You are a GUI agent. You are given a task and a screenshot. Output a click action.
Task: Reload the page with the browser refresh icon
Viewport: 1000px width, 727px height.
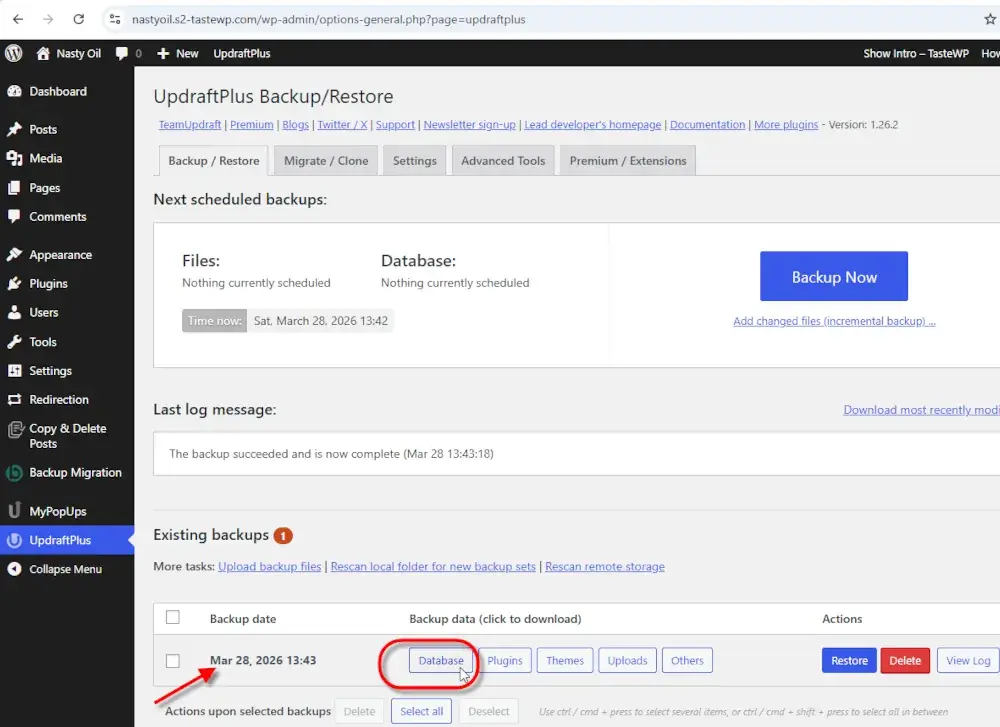point(79,18)
